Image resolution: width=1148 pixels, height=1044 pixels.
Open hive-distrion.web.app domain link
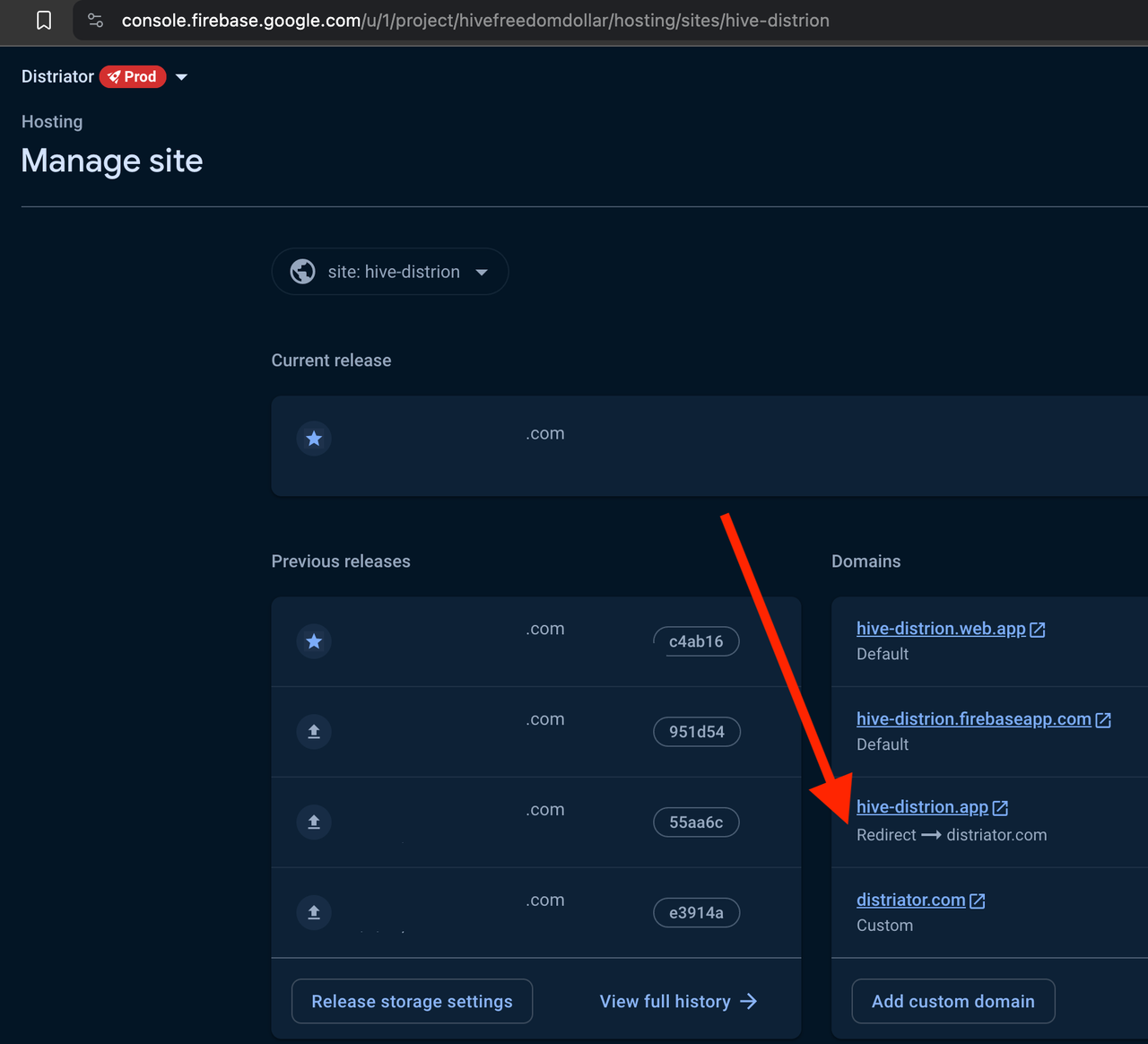click(x=941, y=629)
